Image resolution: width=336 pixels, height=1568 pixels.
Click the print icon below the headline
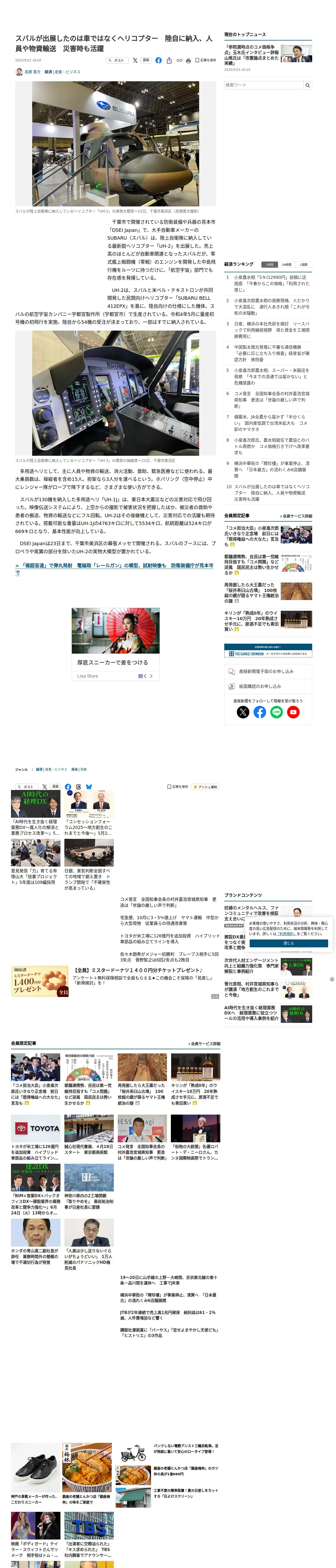(188, 60)
